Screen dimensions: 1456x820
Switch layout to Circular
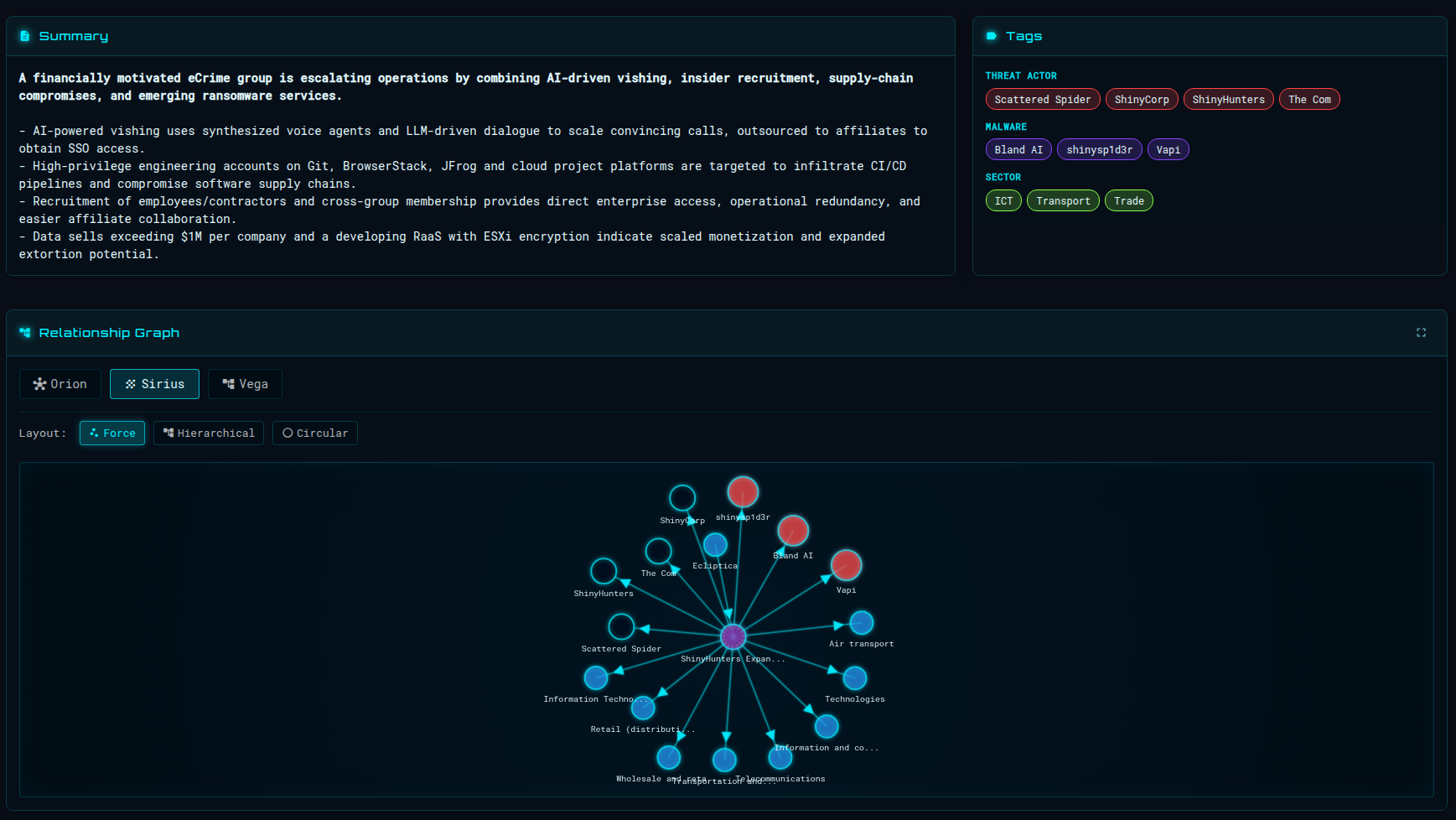(x=314, y=433)
